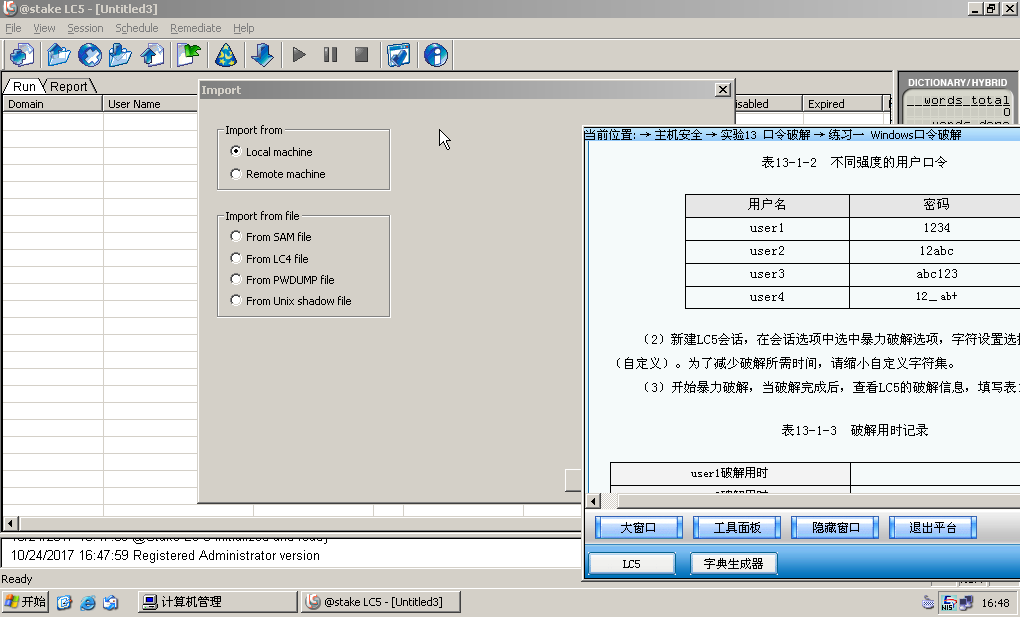Begin audit with the play button

tap(299, 55)
